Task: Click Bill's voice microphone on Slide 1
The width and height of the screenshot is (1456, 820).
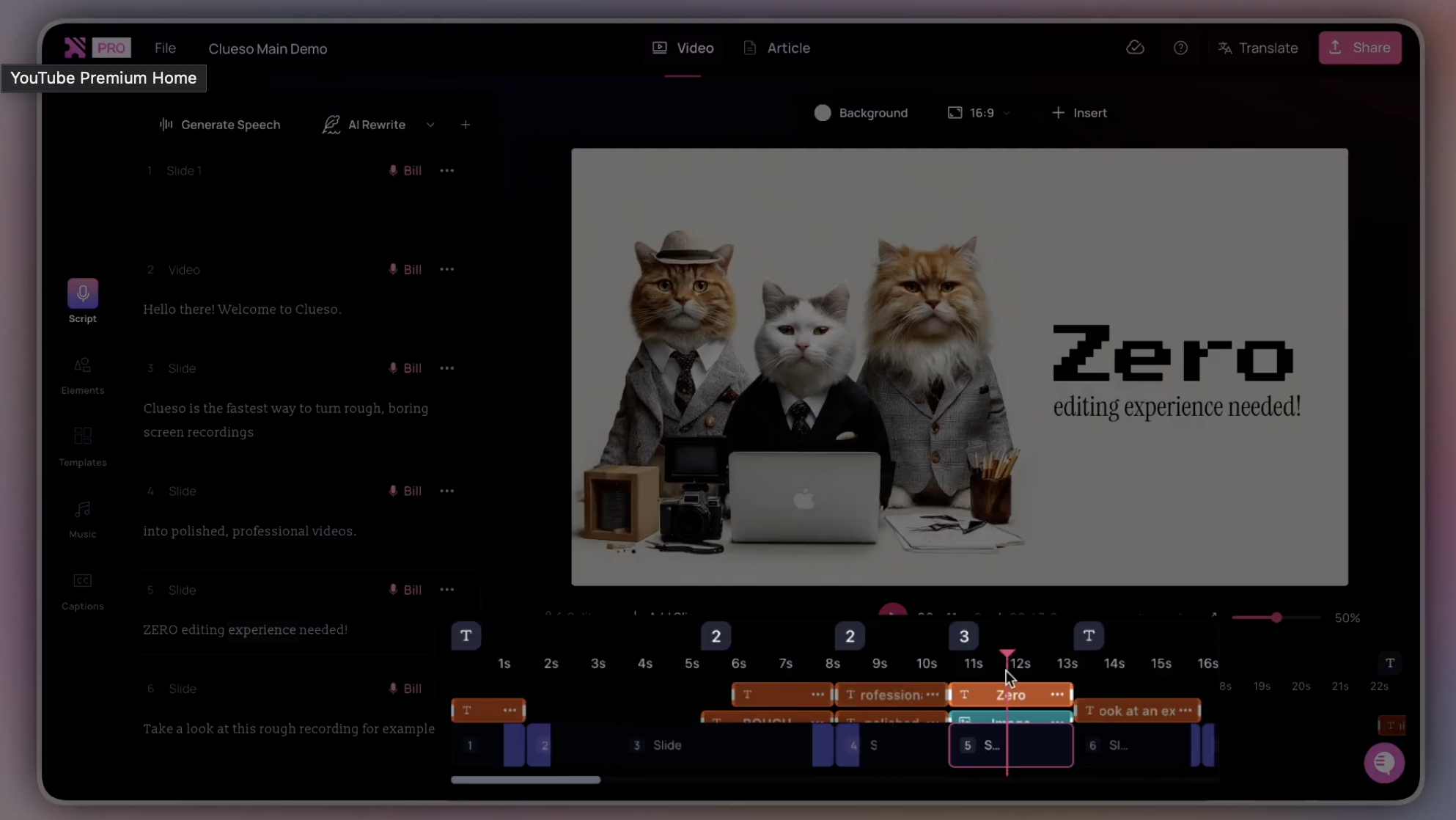Action: click(x=393, y=170)
